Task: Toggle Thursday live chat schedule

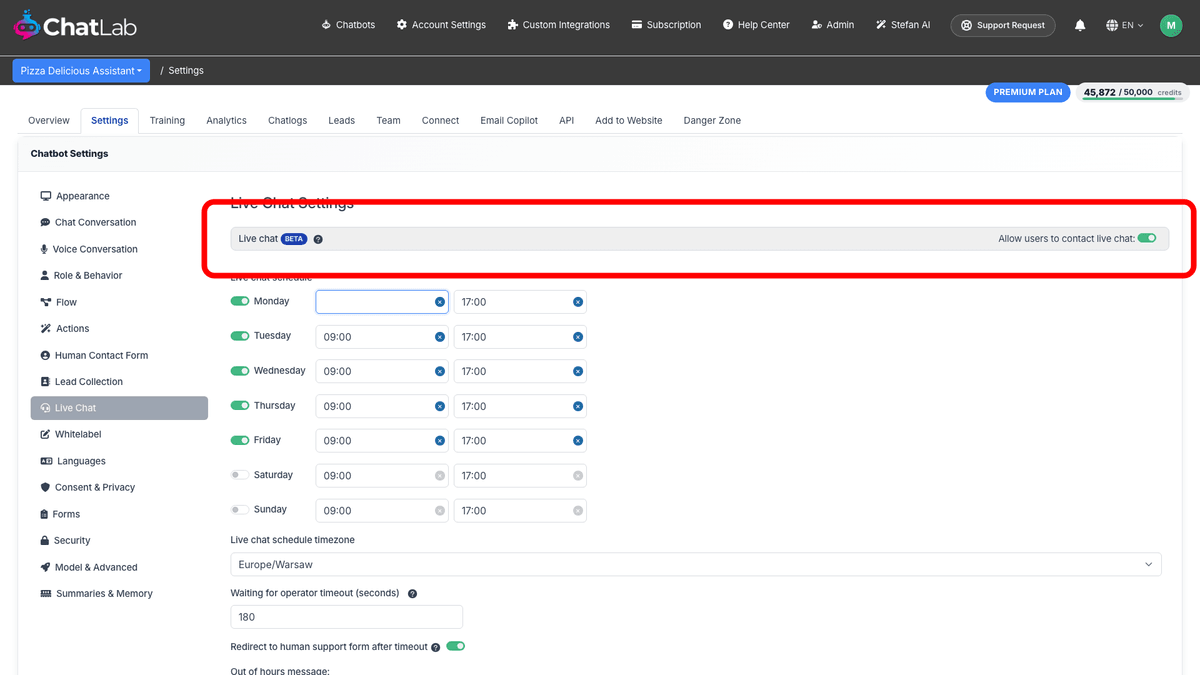Action: pyautogui.click(x=240, y=405)
